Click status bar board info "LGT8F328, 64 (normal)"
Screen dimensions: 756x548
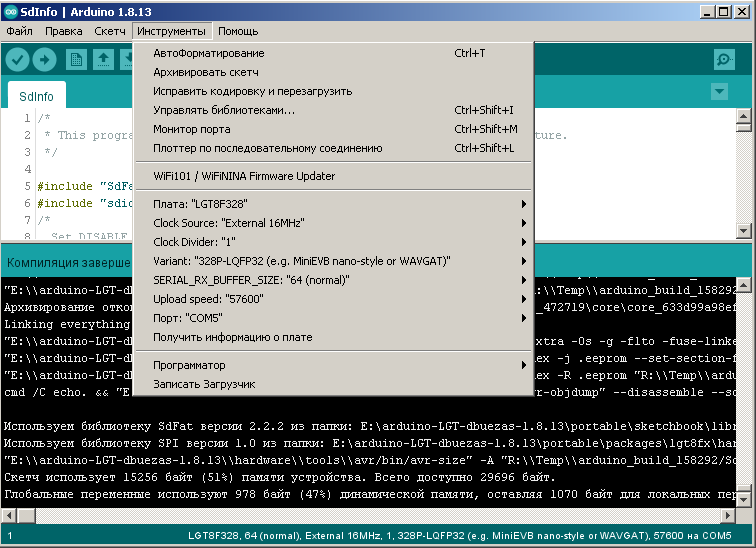459,535
